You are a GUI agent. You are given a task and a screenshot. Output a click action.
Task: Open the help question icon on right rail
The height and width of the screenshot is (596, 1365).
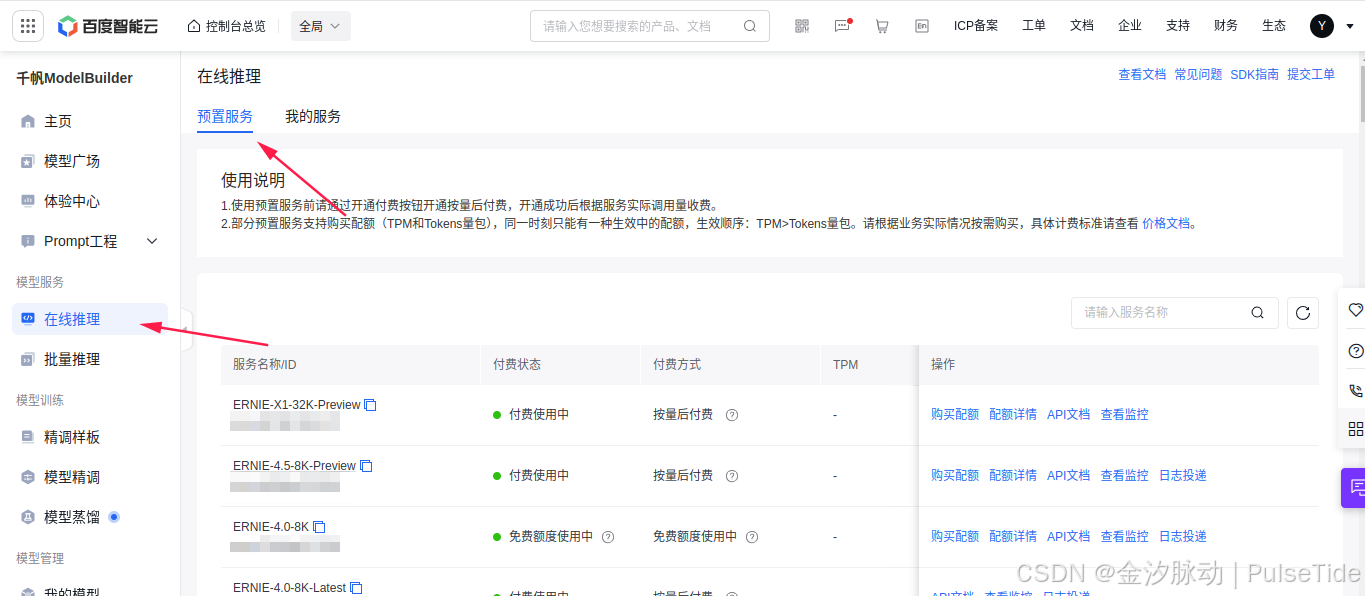1355,351
